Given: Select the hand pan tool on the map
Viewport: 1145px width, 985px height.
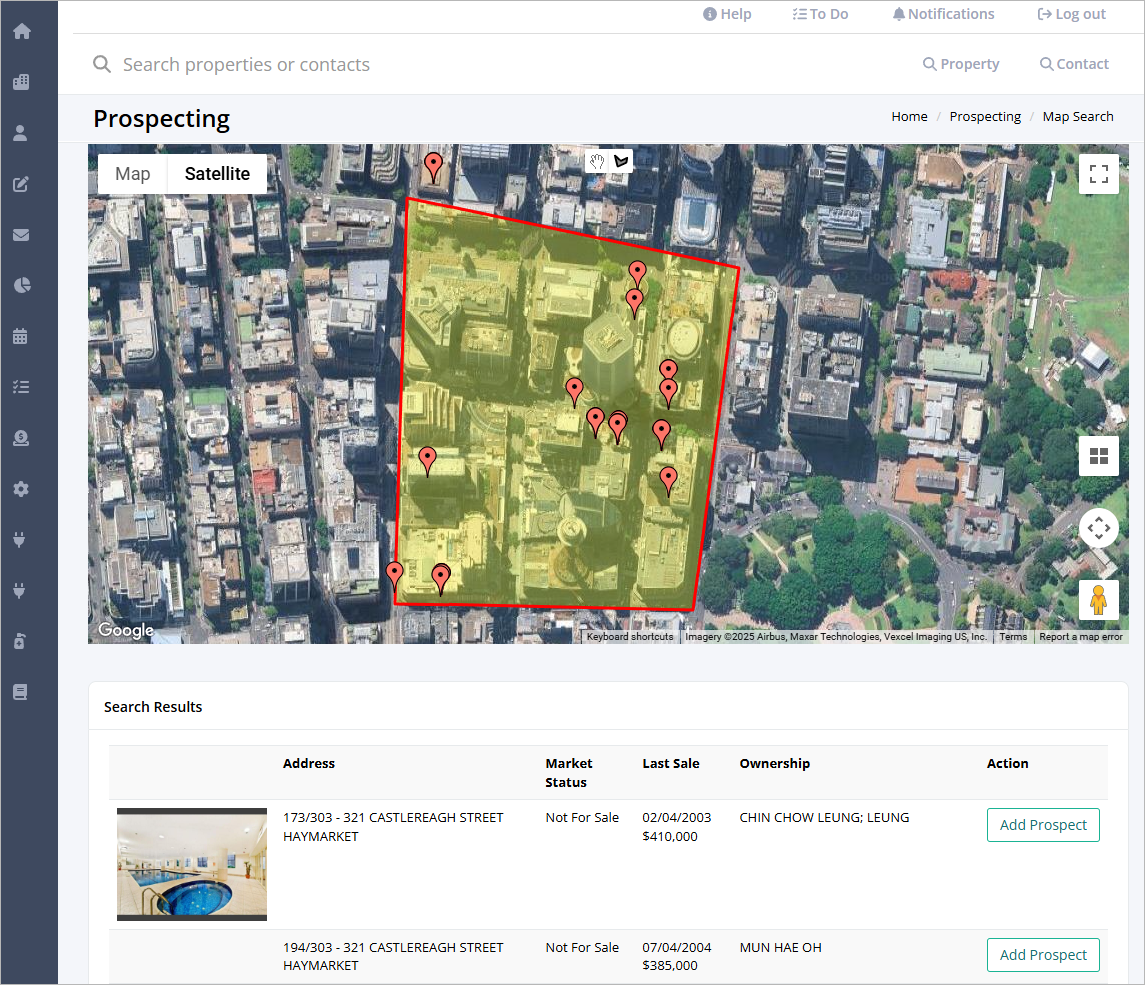Looking at the screenshot, I should tap(596, 160).
